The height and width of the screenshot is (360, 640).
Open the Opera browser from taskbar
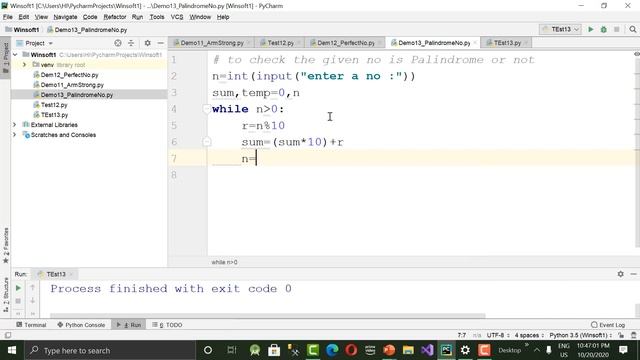click(x=351, y=350)
